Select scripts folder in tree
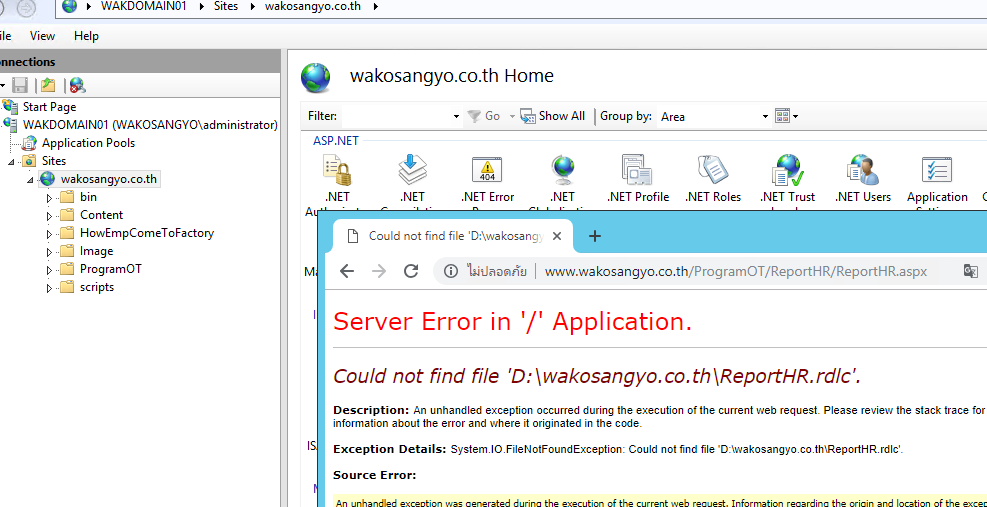The image size is (987, 507). pyautogui.click(x=97, y=287)
